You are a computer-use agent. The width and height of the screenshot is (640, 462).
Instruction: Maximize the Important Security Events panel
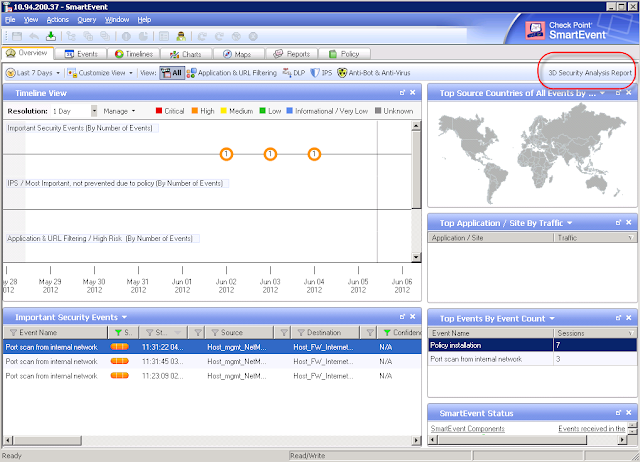point(402,317)
